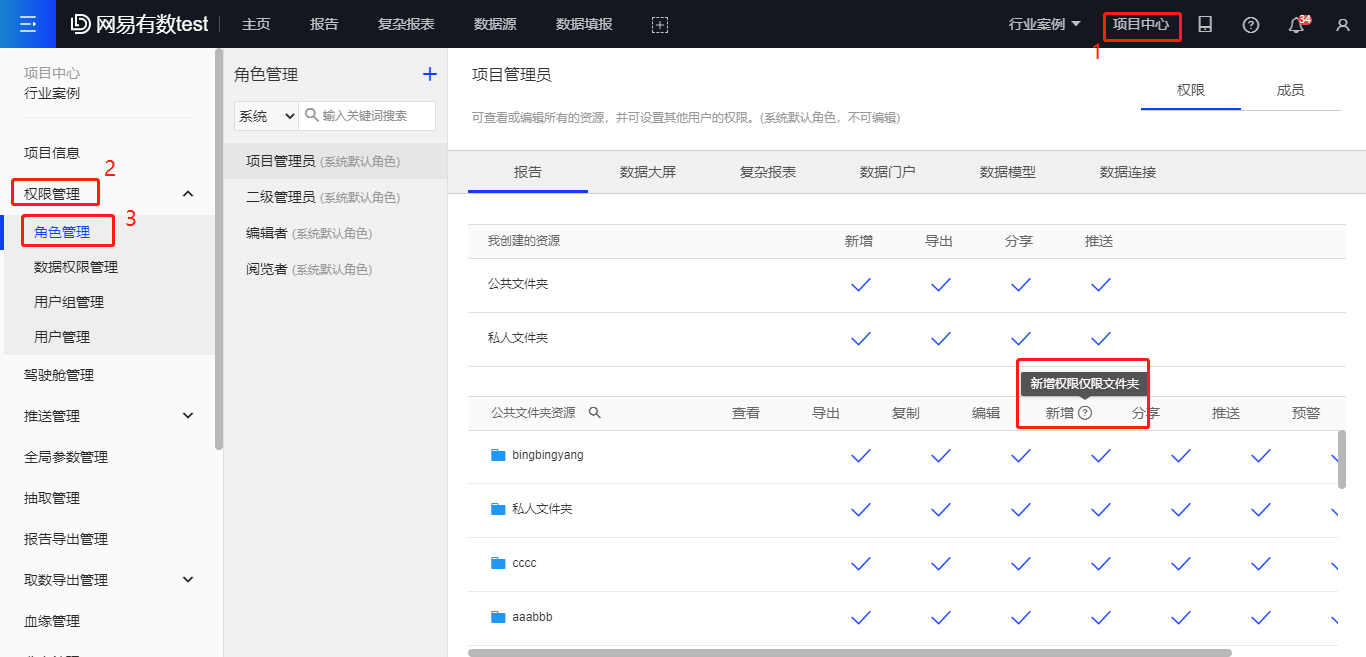Expand the 推送管理 sidebar section
The width and height of the screenshot is (1366, 657).
click(188, 416)
